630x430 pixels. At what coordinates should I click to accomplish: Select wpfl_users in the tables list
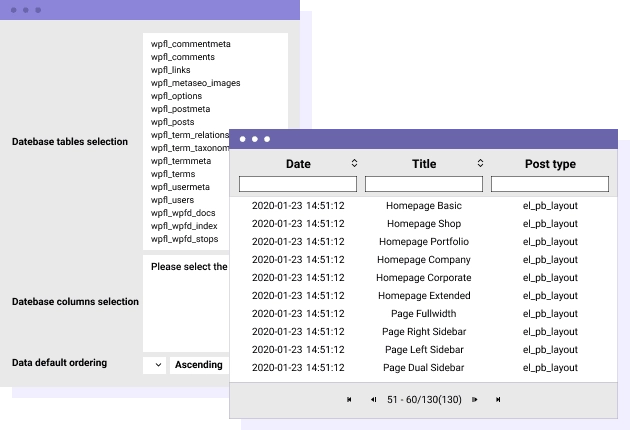point(172,200)
